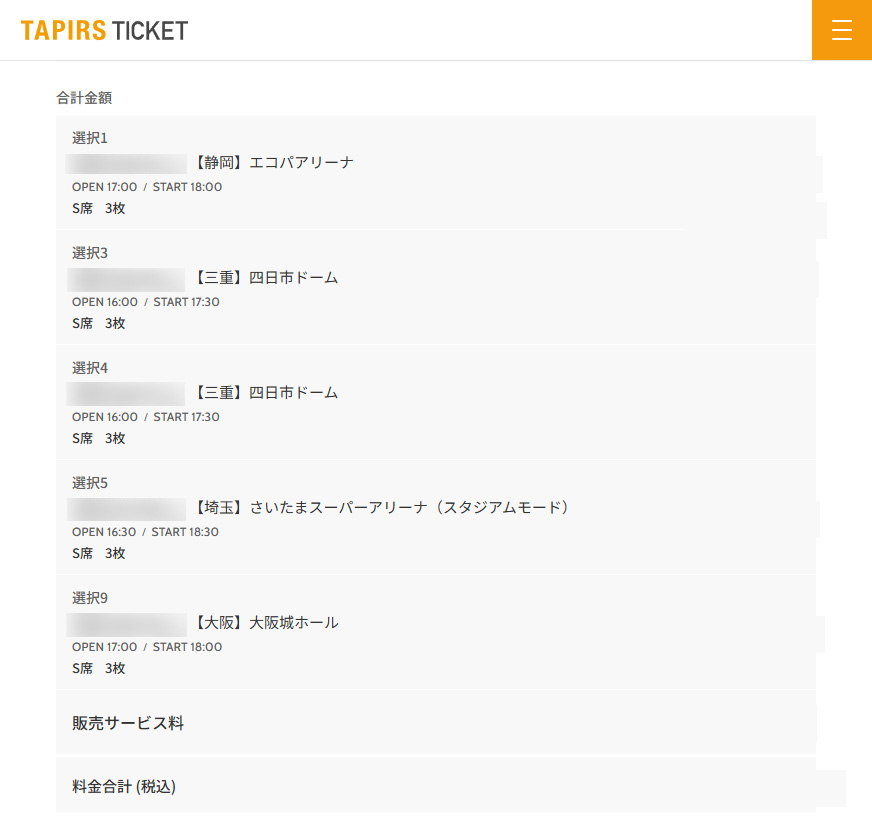Click OPEN 16:30 / START 18:30 time
The image size is (872, 826).
(x=145, y=532)
